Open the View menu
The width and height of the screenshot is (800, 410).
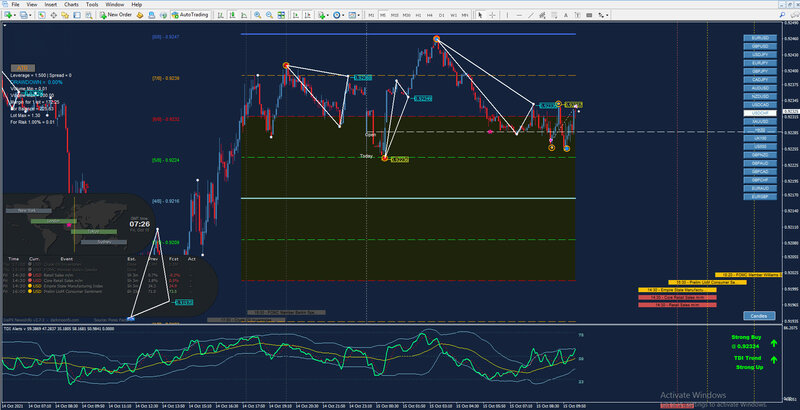pos(32,4)
